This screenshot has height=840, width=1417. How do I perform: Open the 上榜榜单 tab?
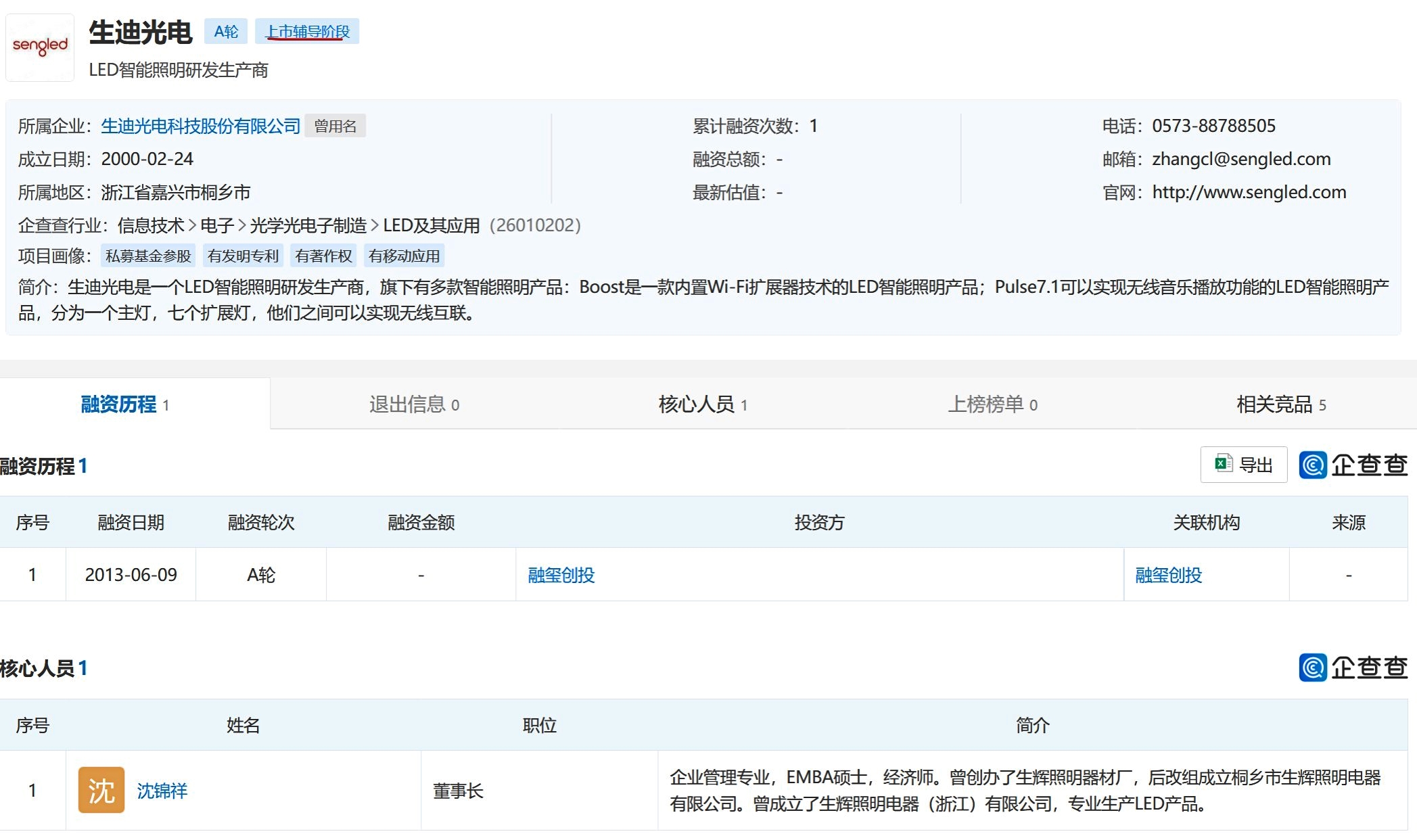[992, 404]
